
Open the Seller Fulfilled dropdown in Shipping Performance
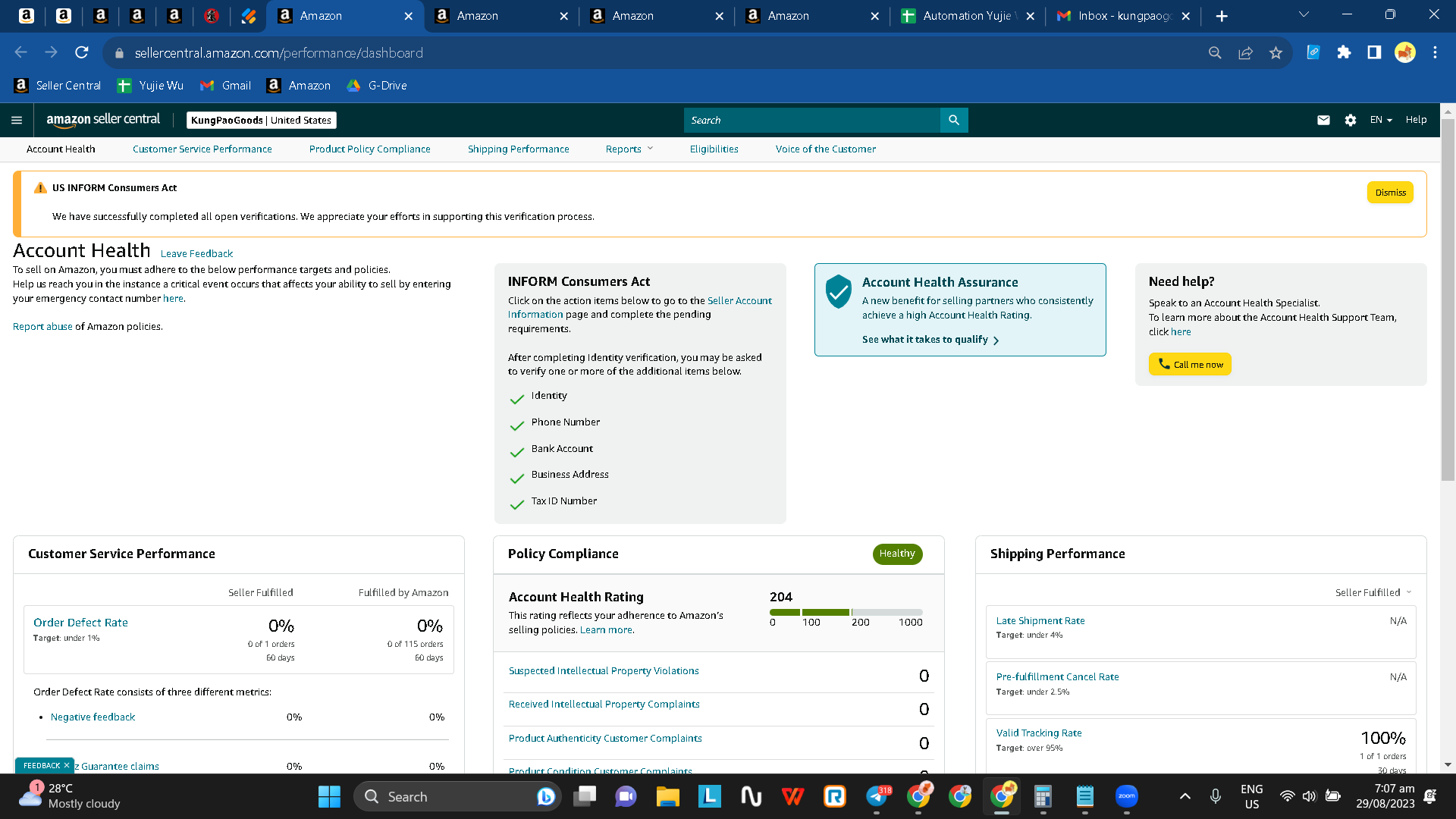tap(1373, 592)
